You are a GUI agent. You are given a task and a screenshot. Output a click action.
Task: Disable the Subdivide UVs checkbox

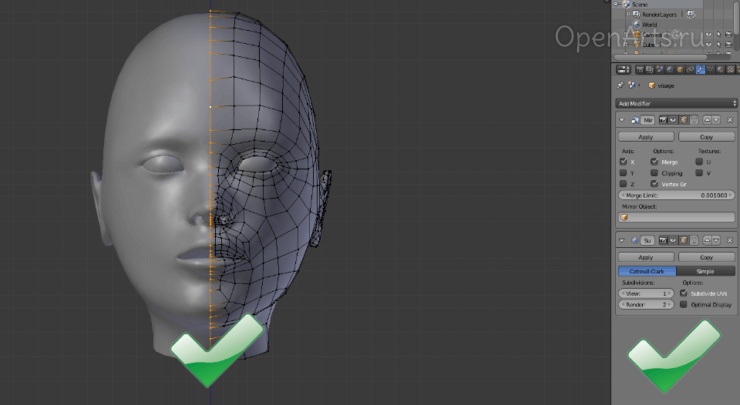click(x=683, y=293)
